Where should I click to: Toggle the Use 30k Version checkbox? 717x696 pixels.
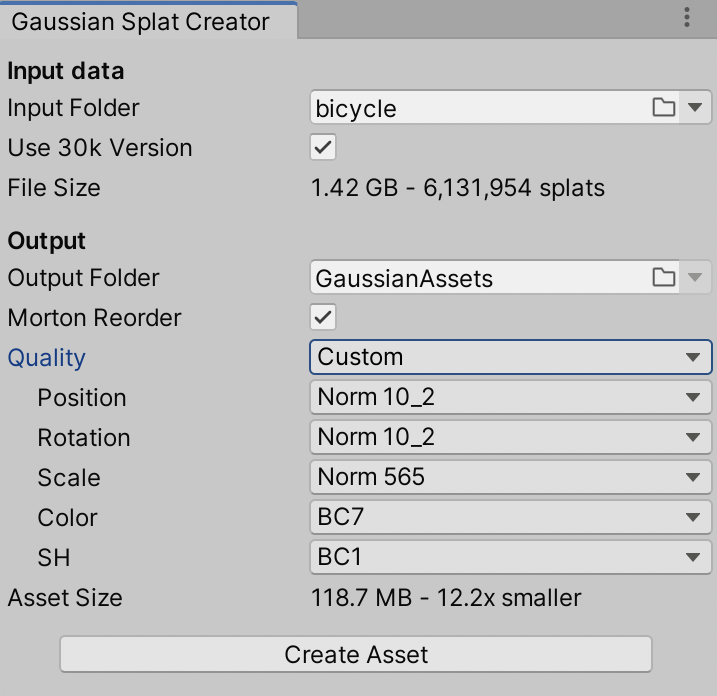click(323, 147)
